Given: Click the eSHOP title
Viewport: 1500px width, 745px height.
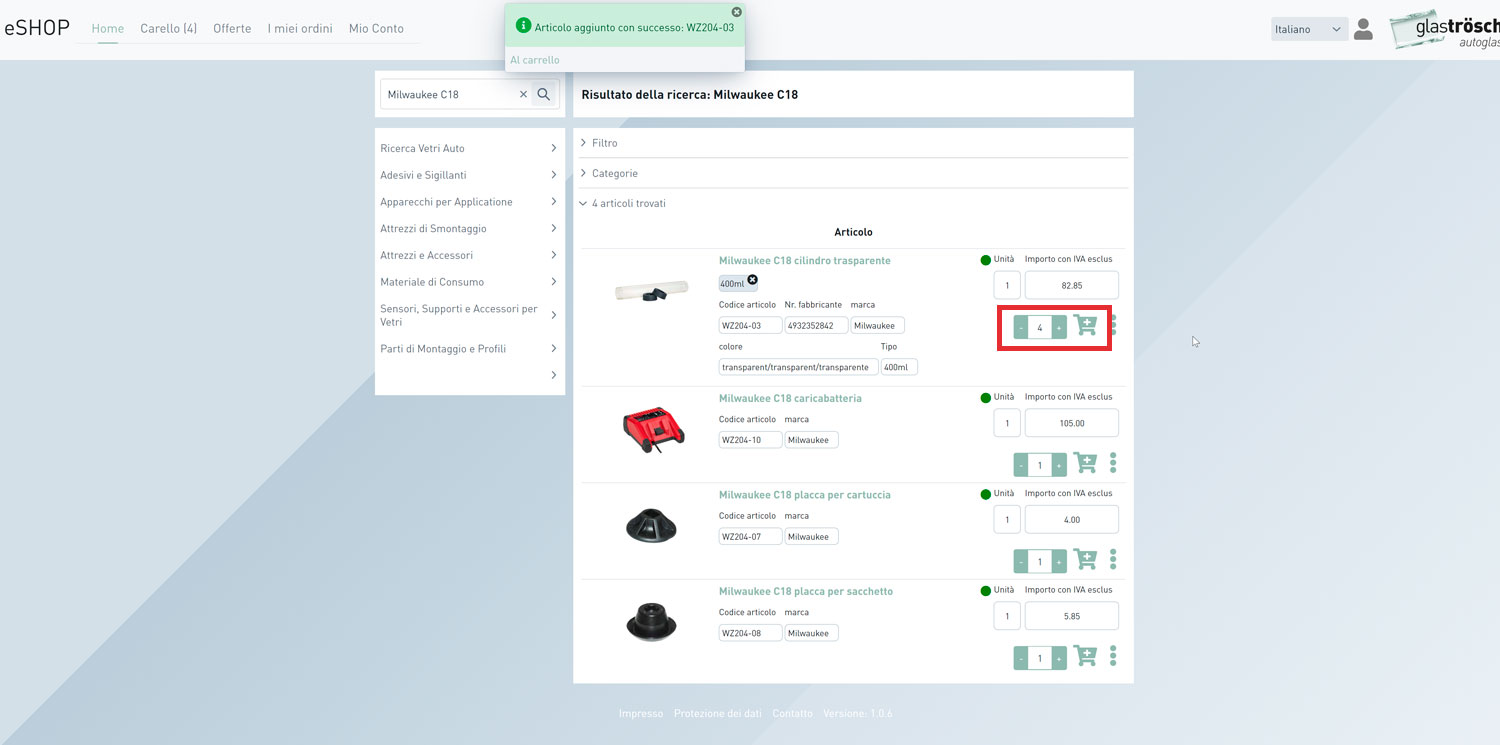Looking at the screenshot, I should [x=37, y=27].
